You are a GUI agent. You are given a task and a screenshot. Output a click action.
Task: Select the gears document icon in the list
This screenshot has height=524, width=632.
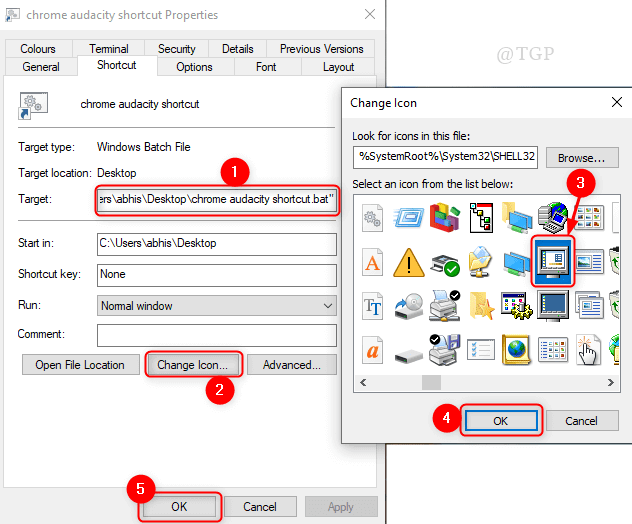point(372,218)
